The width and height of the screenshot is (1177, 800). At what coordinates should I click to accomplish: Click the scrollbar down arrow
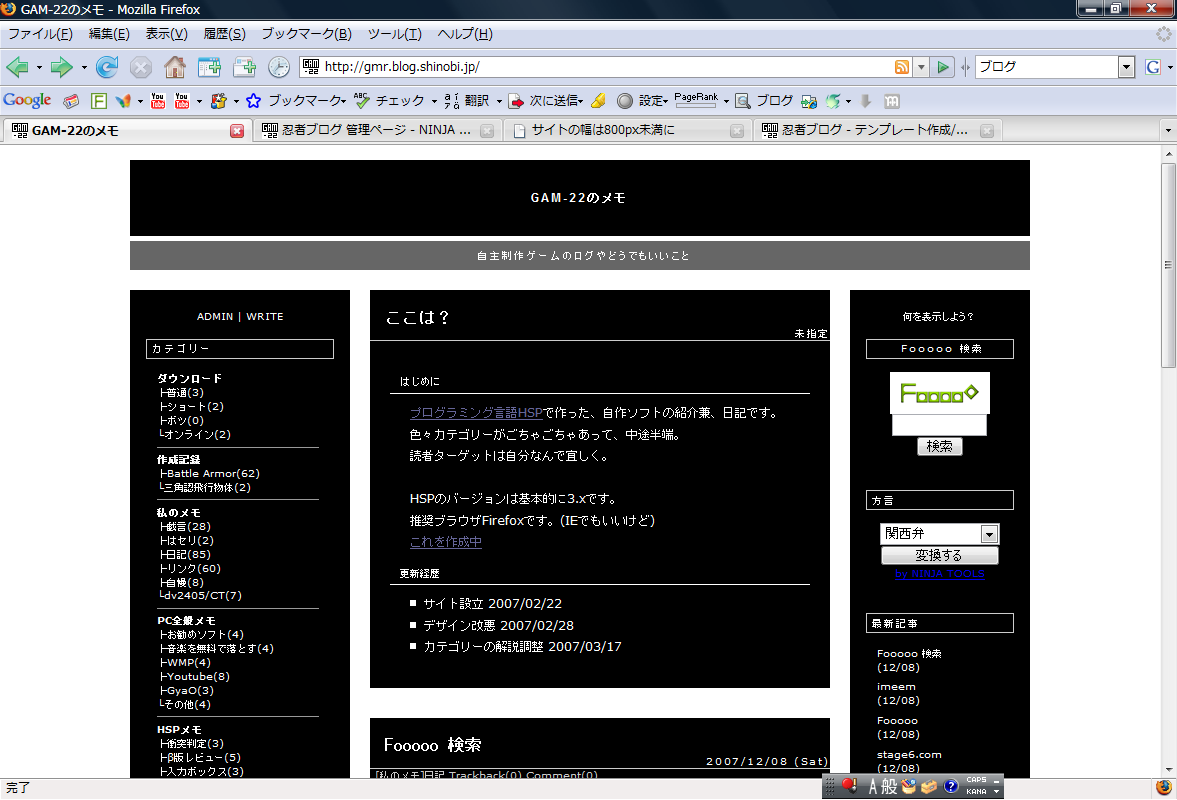tap(1168, 770)
